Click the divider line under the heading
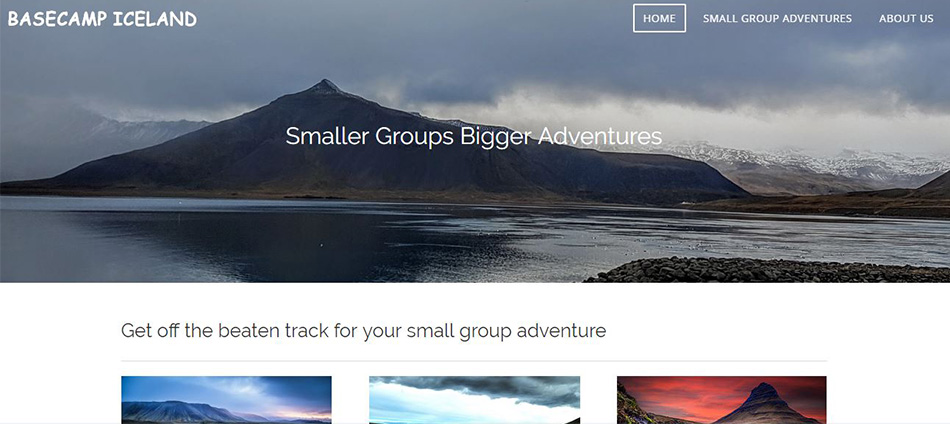Screen dimensions: 950x424 point(474,361)
